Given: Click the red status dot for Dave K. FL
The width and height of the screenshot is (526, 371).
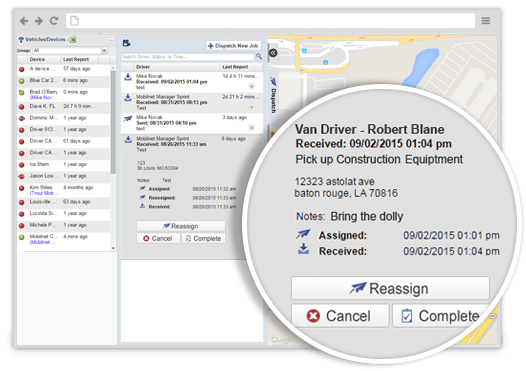Looking at the screenshot, I should click(x=22, y=107).
